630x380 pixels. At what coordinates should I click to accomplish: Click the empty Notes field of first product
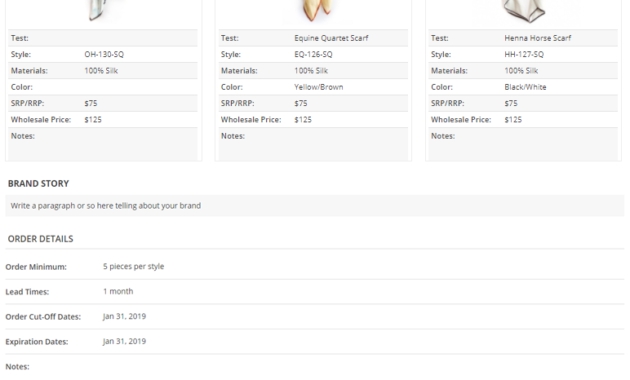[103, 144]
